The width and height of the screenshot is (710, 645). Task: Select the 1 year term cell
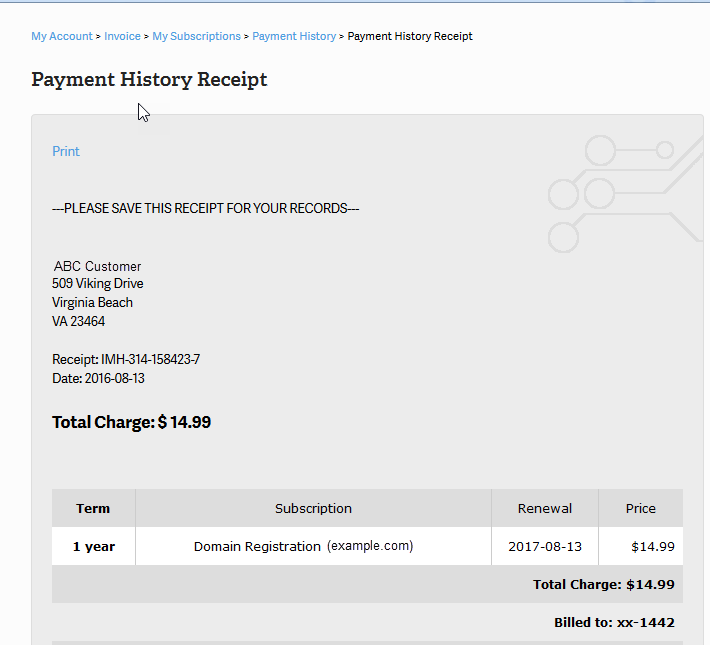pyautogui.click(x=93, y=546)
